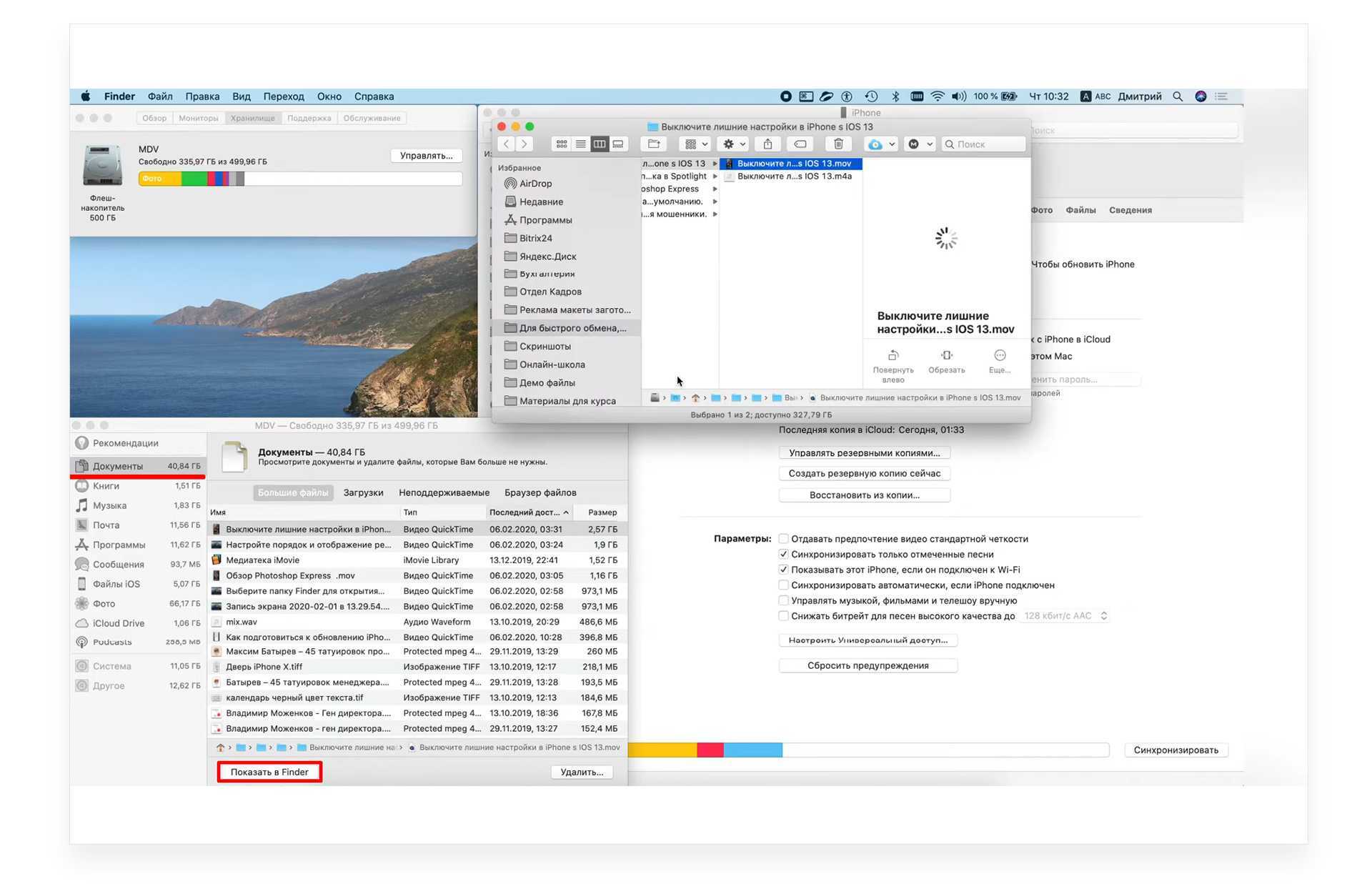Switch Finder to icon view
Image resolution: width=1372 pixels, height=884 pixels.
(562, 144)
